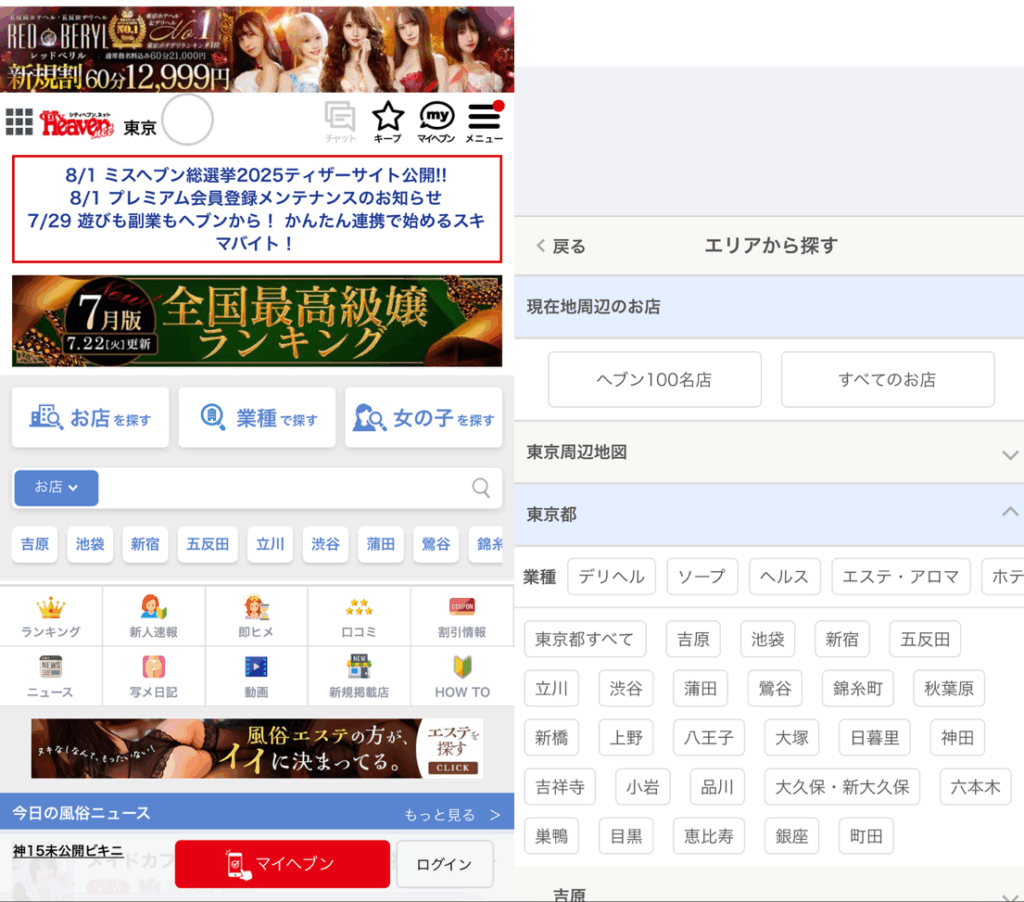Click もっと見る link in news header
This screenshot has height=902, width=1024.
[451, 814]
